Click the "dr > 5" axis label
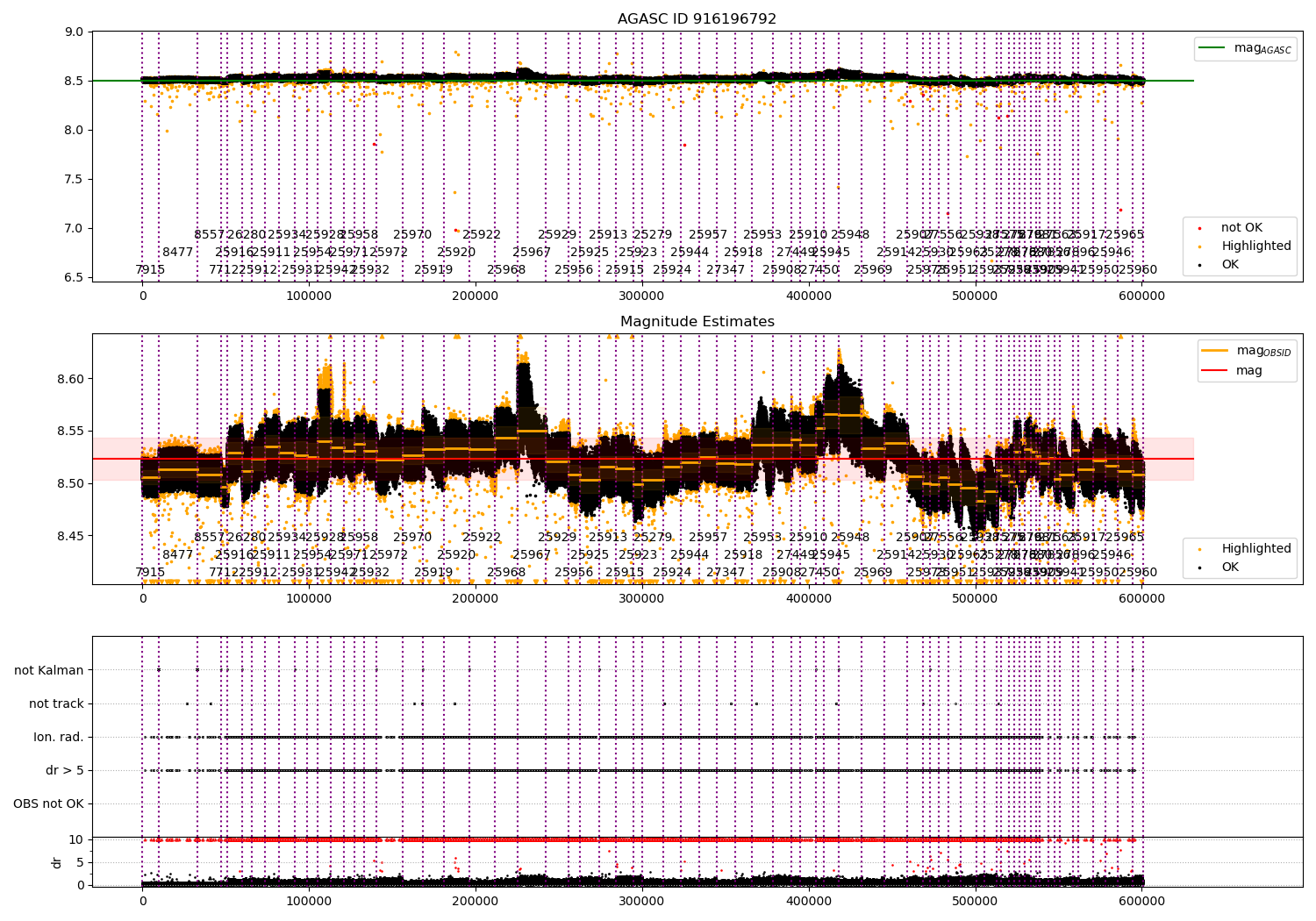This screenshot has width=1316, height=921. coord(65,770)
